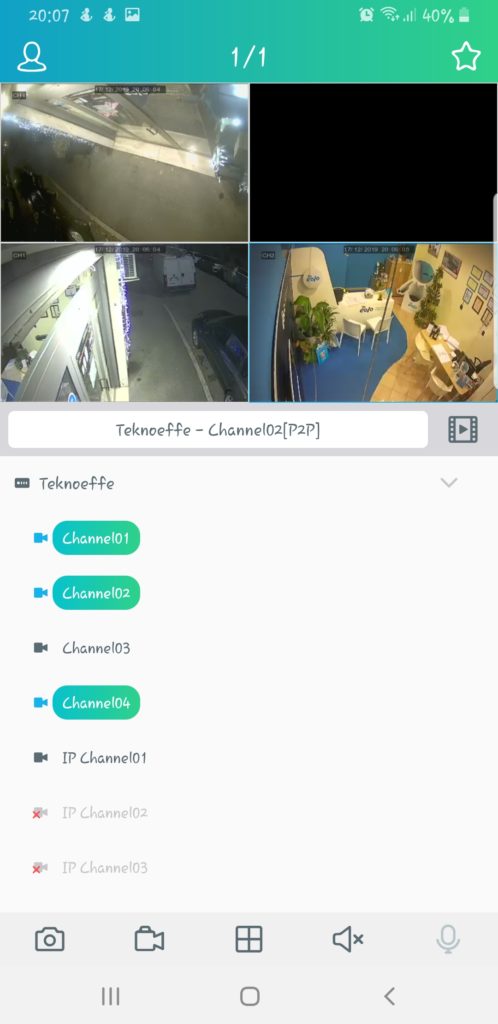Take a snapshot with camera icon
Image resolution: width=498 pixels, height=1024 pixels.
pyautogui.click(x=50, y=939)
